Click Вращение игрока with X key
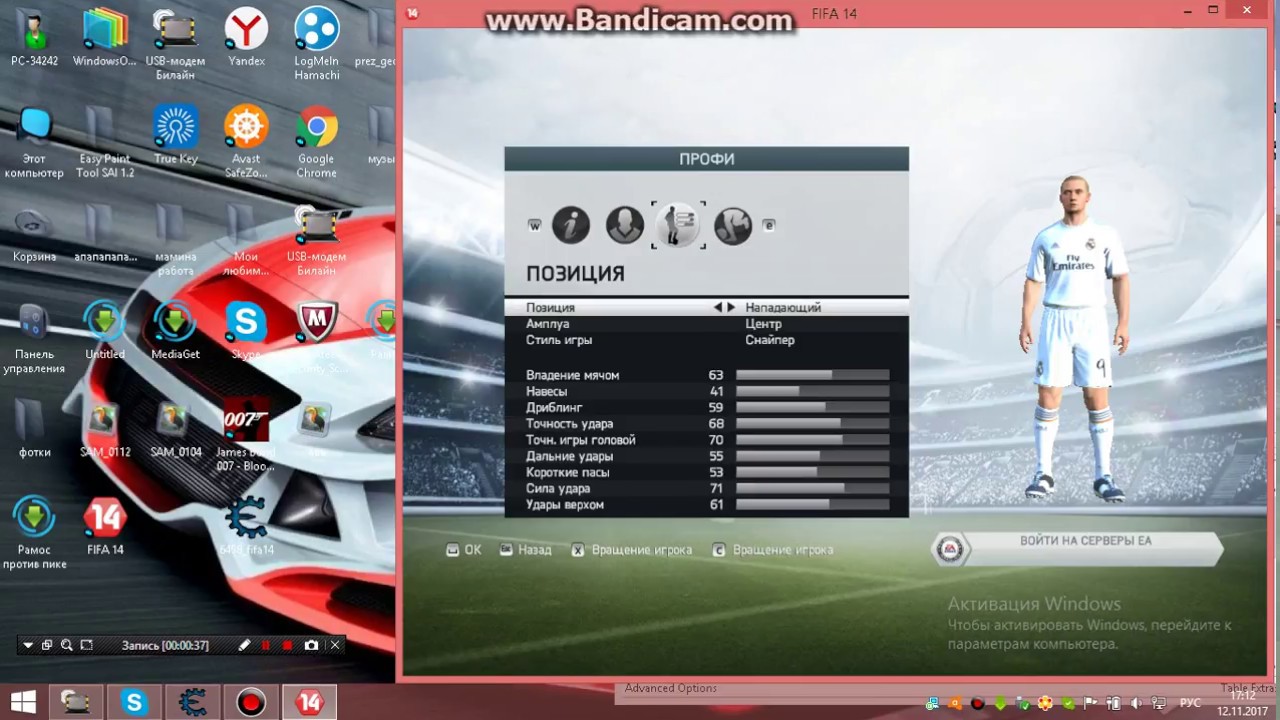Image resolution: width=1280 pixels, height=720 pixels. [x=632, y=550]
